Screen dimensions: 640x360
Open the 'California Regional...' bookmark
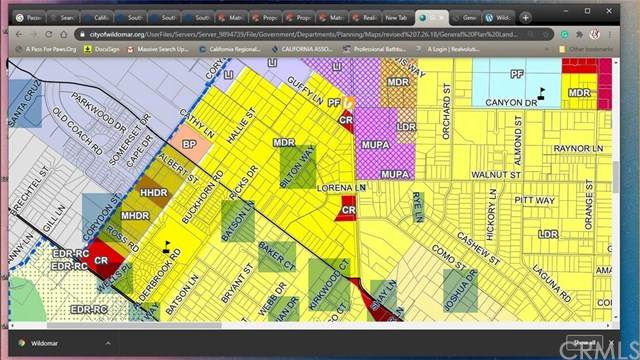(x=230, y=49)
